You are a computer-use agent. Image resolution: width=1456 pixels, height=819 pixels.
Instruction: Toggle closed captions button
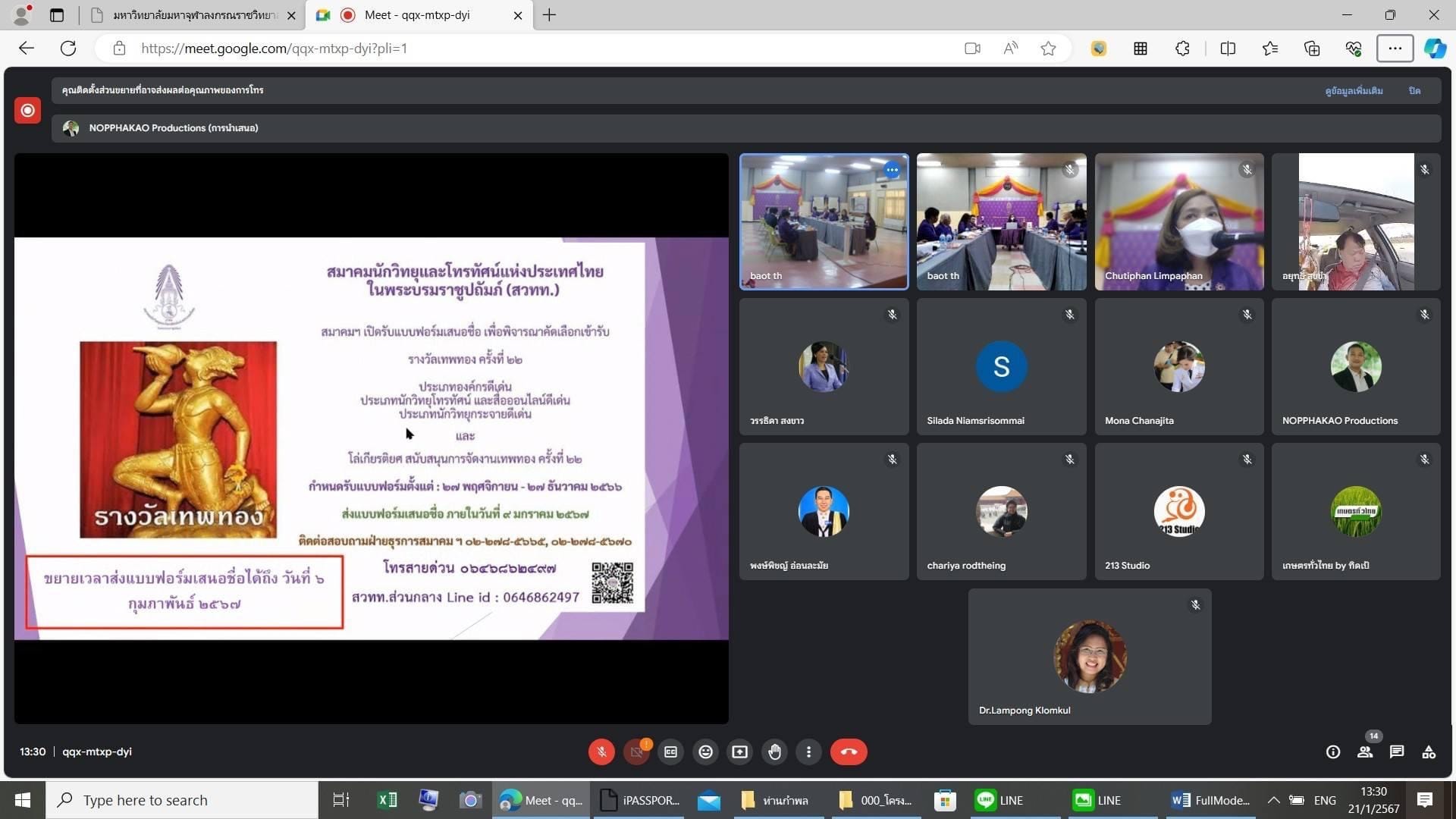[670, 752]
